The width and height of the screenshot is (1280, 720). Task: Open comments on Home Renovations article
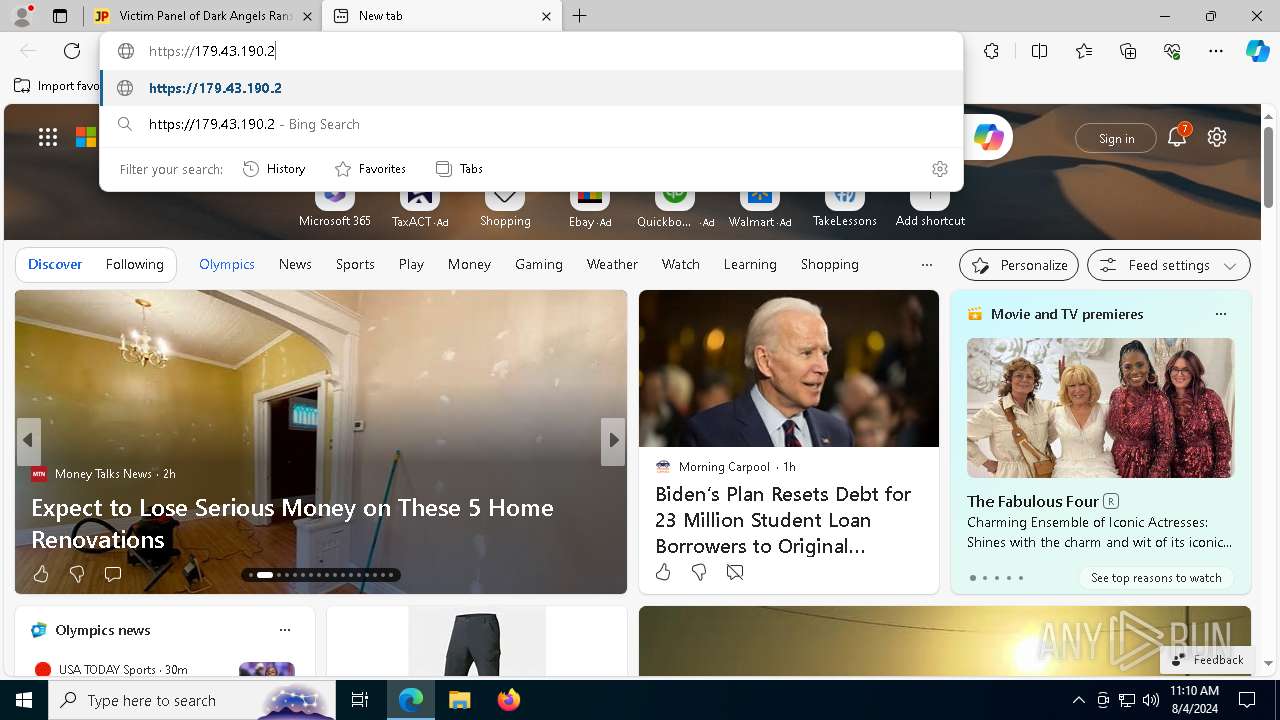(113, 574)
